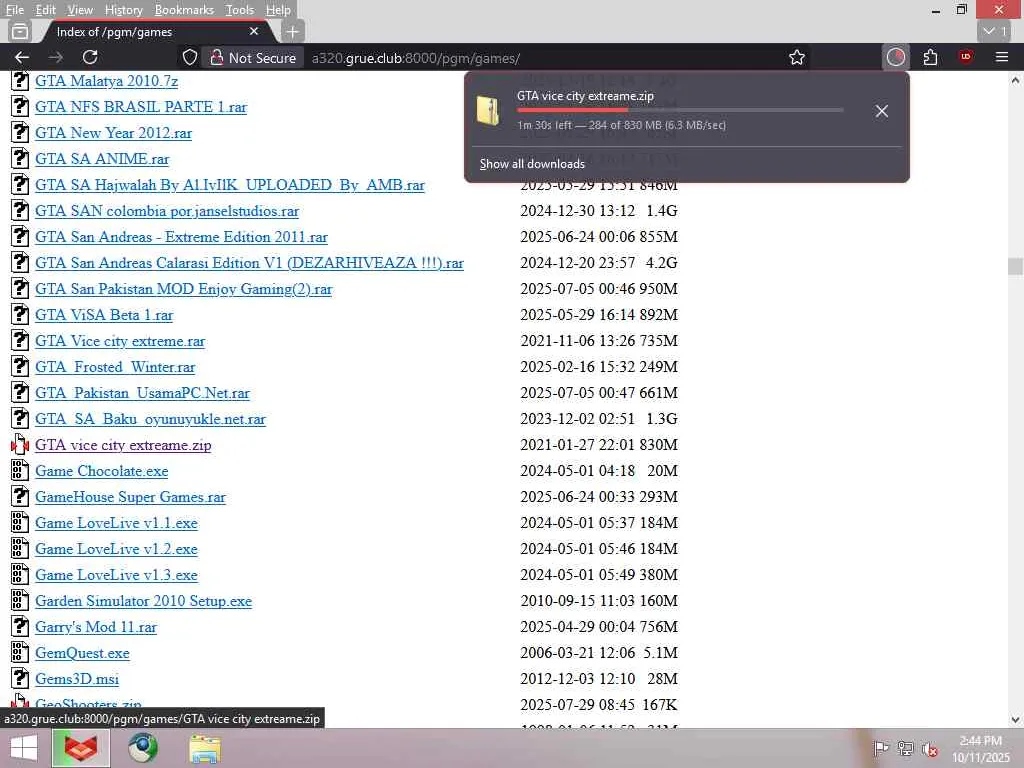Open GTA_Pakistan_UsamaPC.Net.rar link
This screenshot has width=1024, height=768.
click(x=142, y=393)
